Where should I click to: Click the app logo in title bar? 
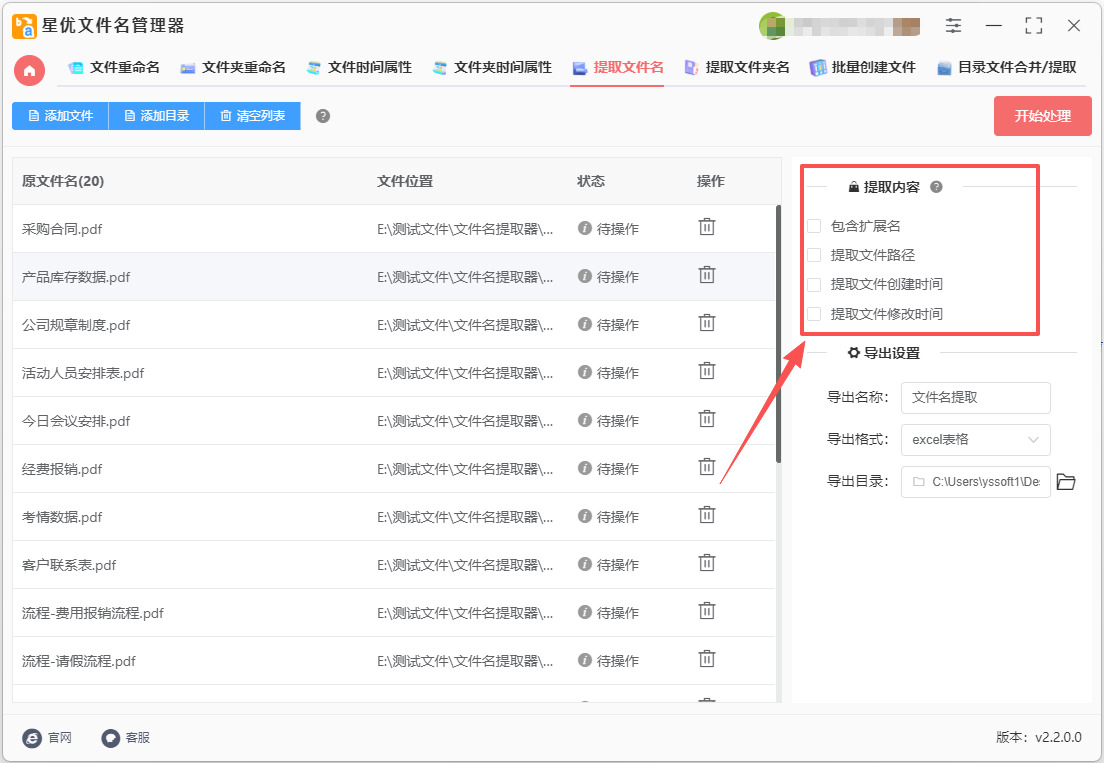(x=25, y=26)
